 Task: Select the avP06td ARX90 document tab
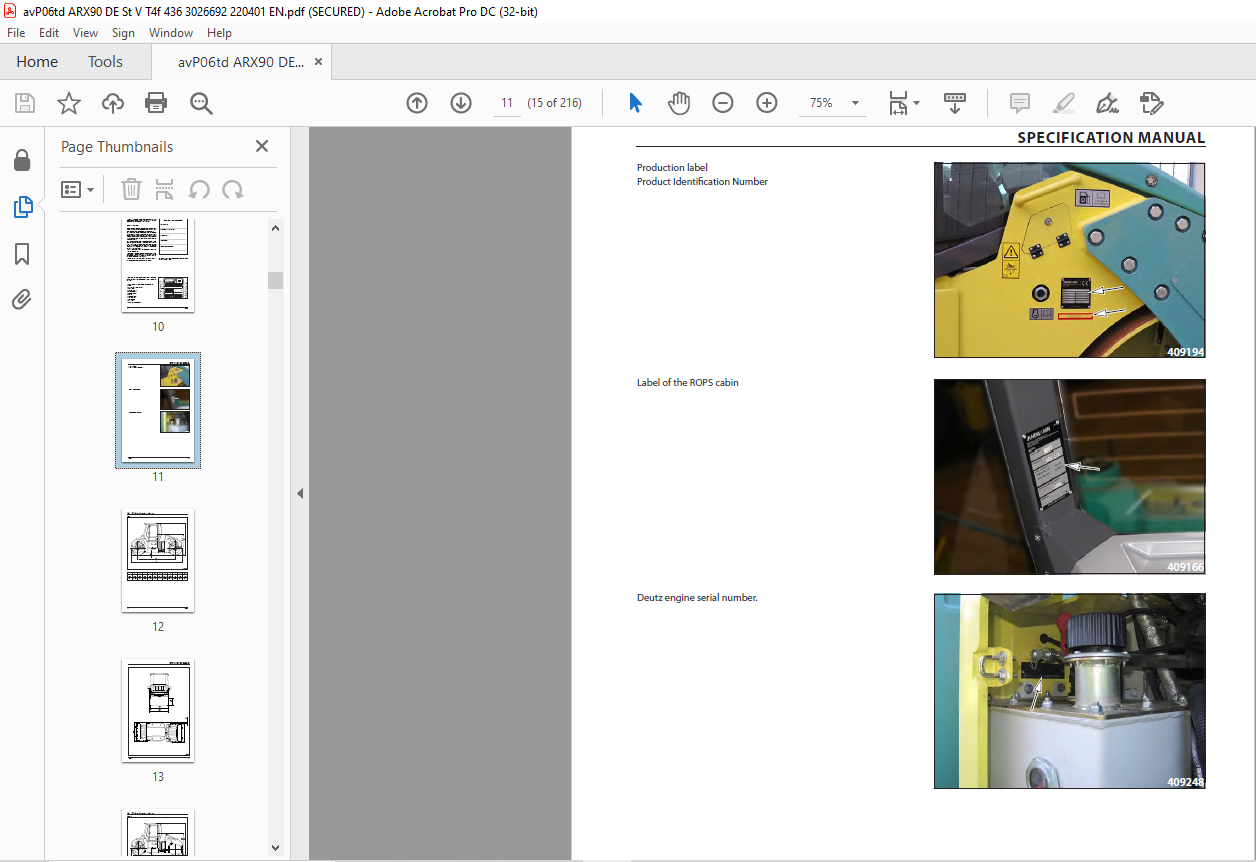coord(241,62)
